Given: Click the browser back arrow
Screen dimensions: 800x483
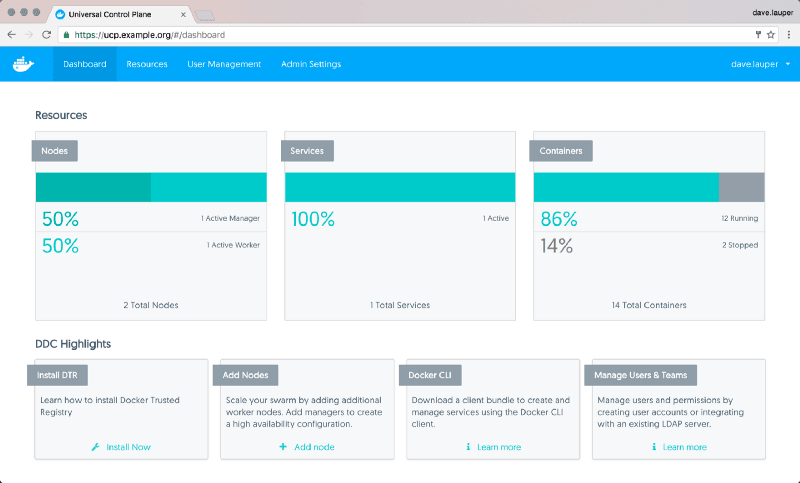Looking at the screenshot, I should click(11, 34).
